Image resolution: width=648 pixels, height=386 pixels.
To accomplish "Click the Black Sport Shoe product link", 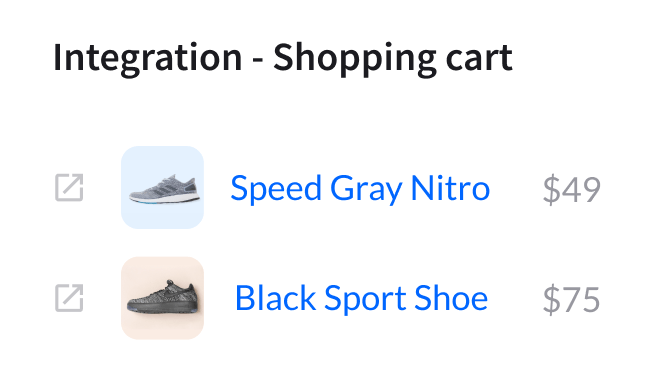I will tap(361, 298).
